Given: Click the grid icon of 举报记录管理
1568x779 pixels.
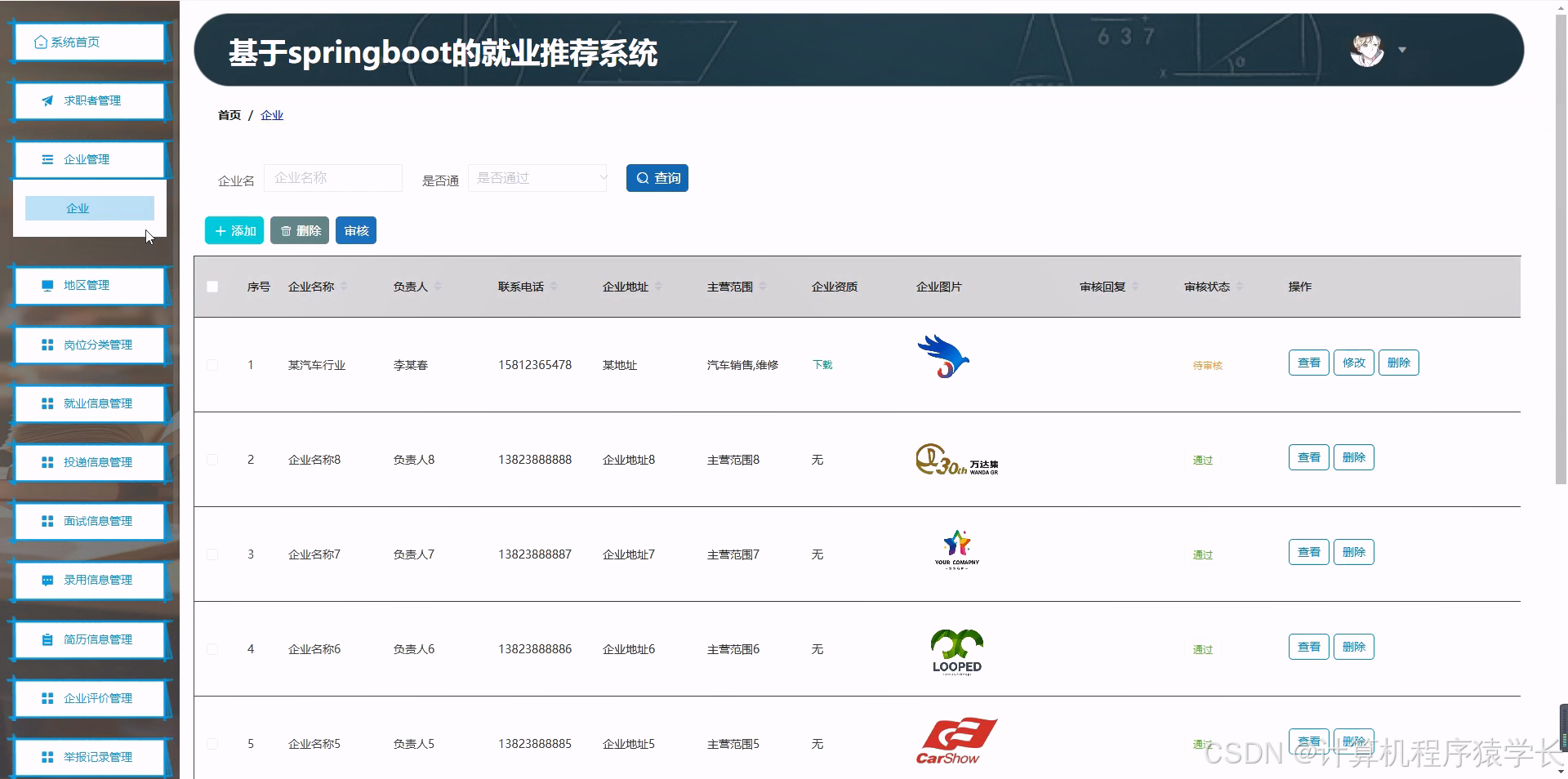Looking at the screenshot, I should (47, 757).
